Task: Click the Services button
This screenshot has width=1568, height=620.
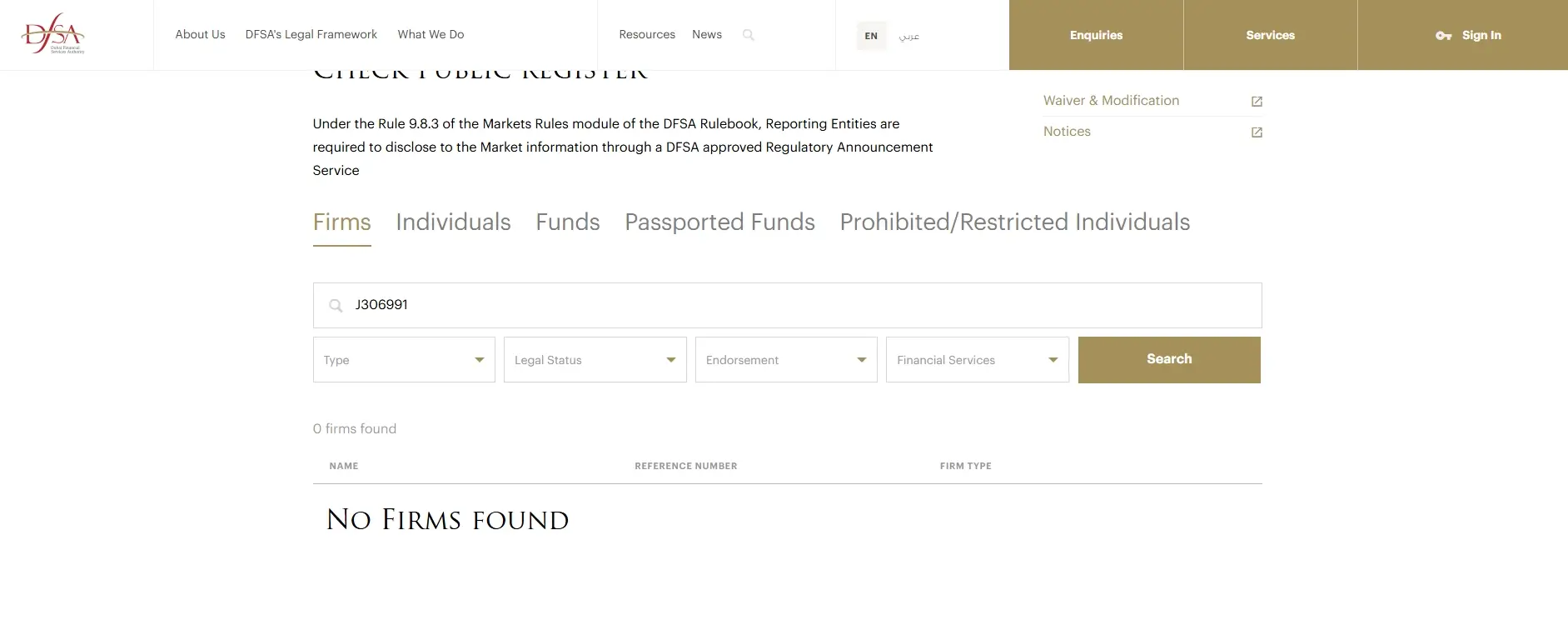Action: (1270, 35)
